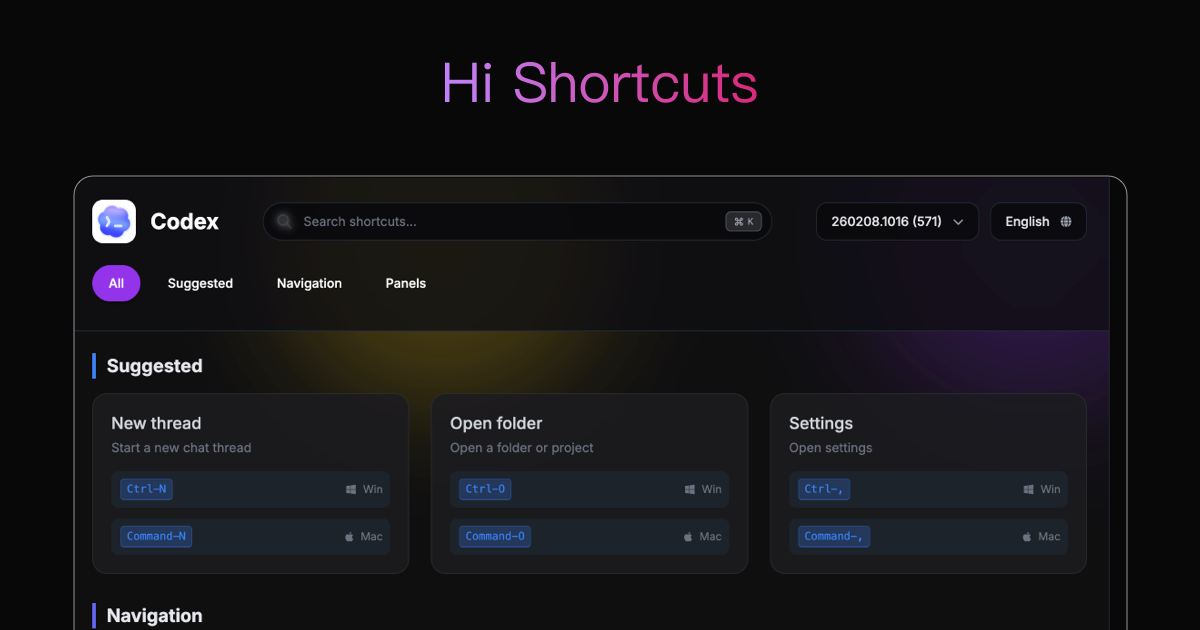Screen dimensions: 1200x630
Task: Click the Ctrl-O key badge
Action: [x=486, y=489]
